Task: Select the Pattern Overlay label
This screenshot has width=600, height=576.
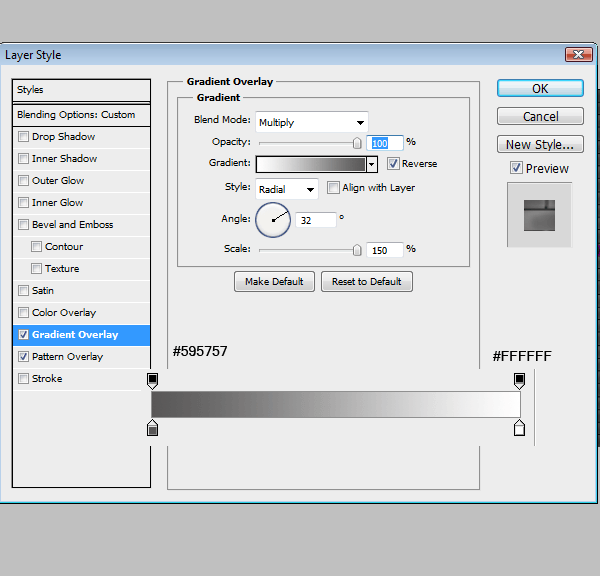Action: pyautogui.click(x=68, y=357)
